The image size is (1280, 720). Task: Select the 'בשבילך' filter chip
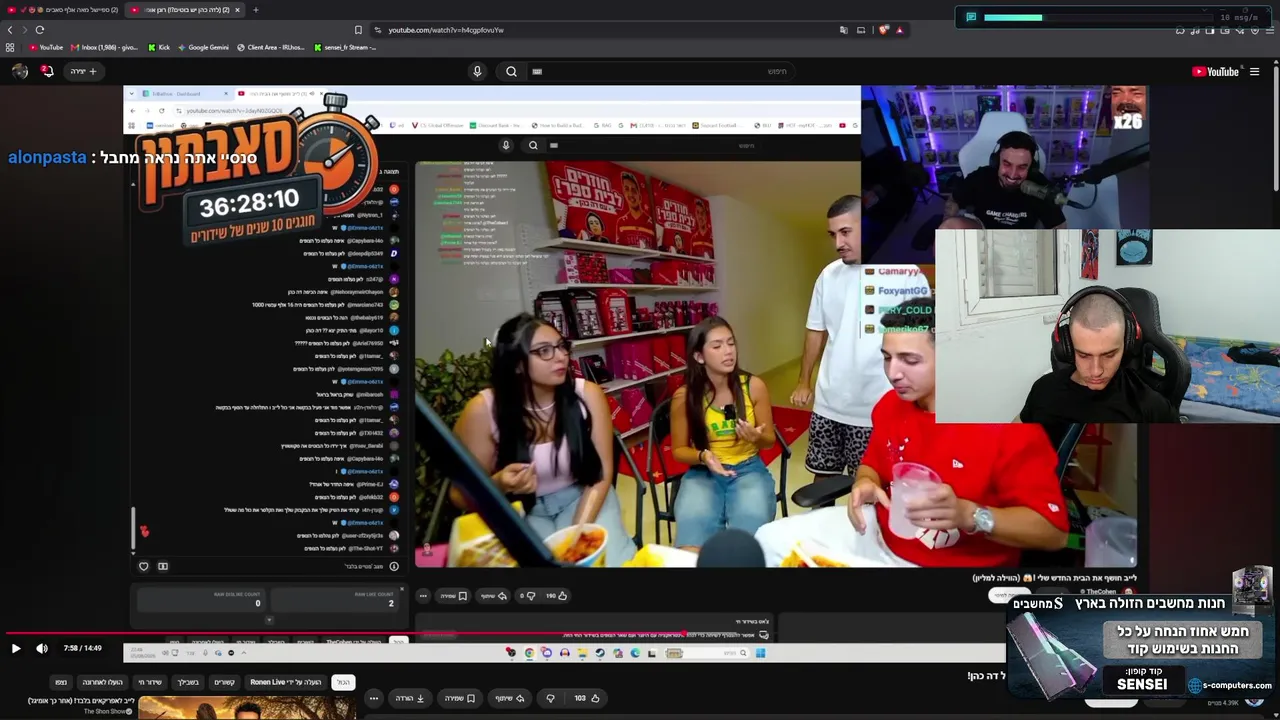188,682
